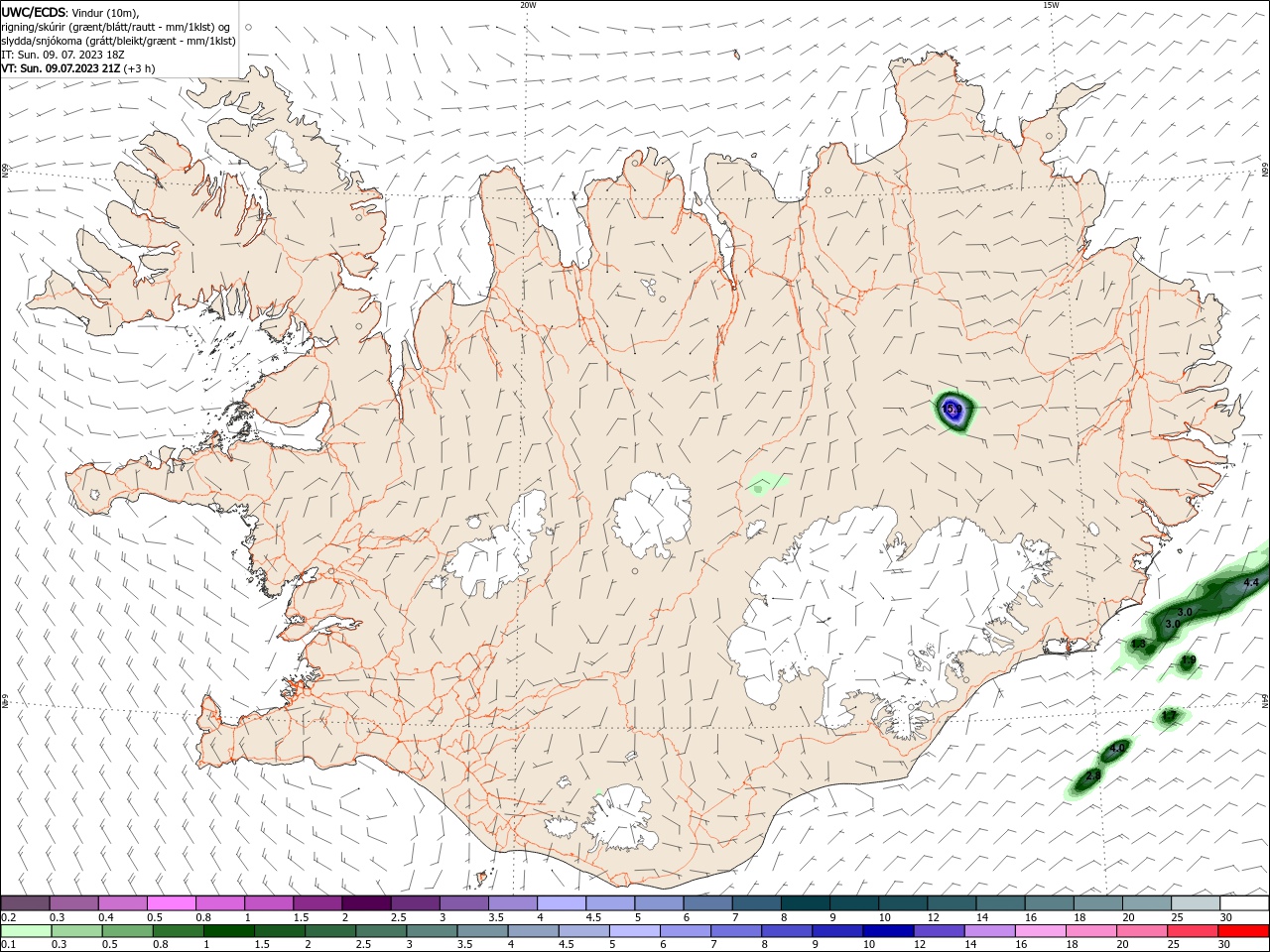Image resolution: width=1270 pixels, height=952 pixels.
Task: Click the 0.1 label in the lower legend
Action: pyautogui.click(x=9, y=944)
